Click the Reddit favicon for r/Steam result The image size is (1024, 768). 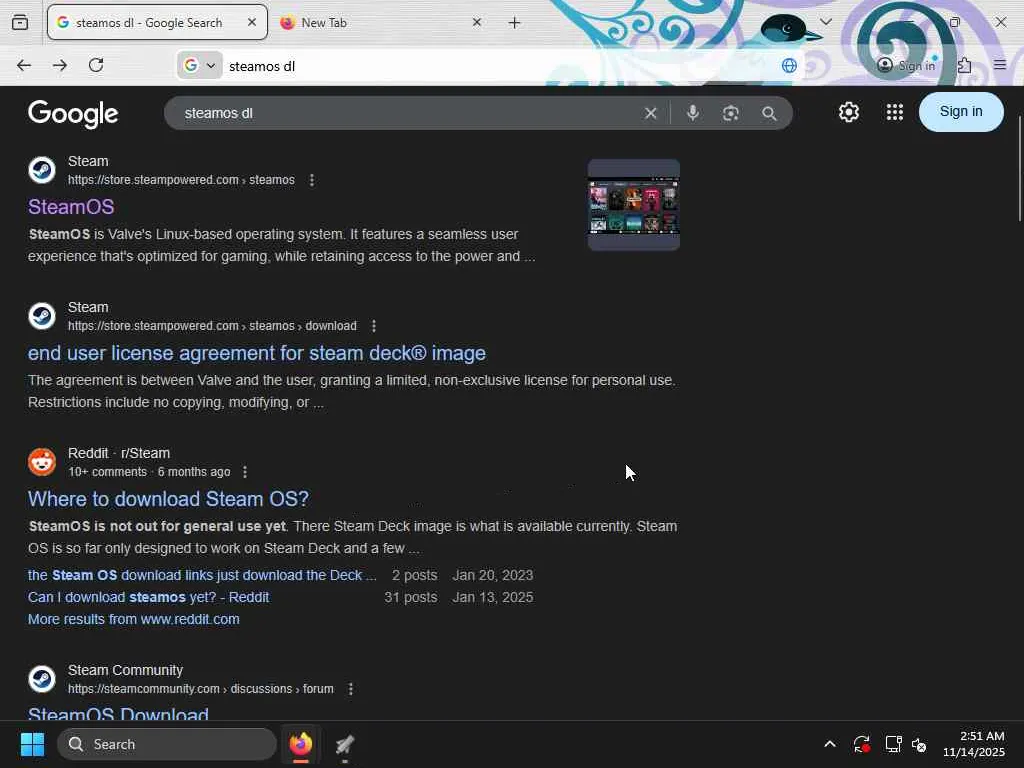point(42,462)
